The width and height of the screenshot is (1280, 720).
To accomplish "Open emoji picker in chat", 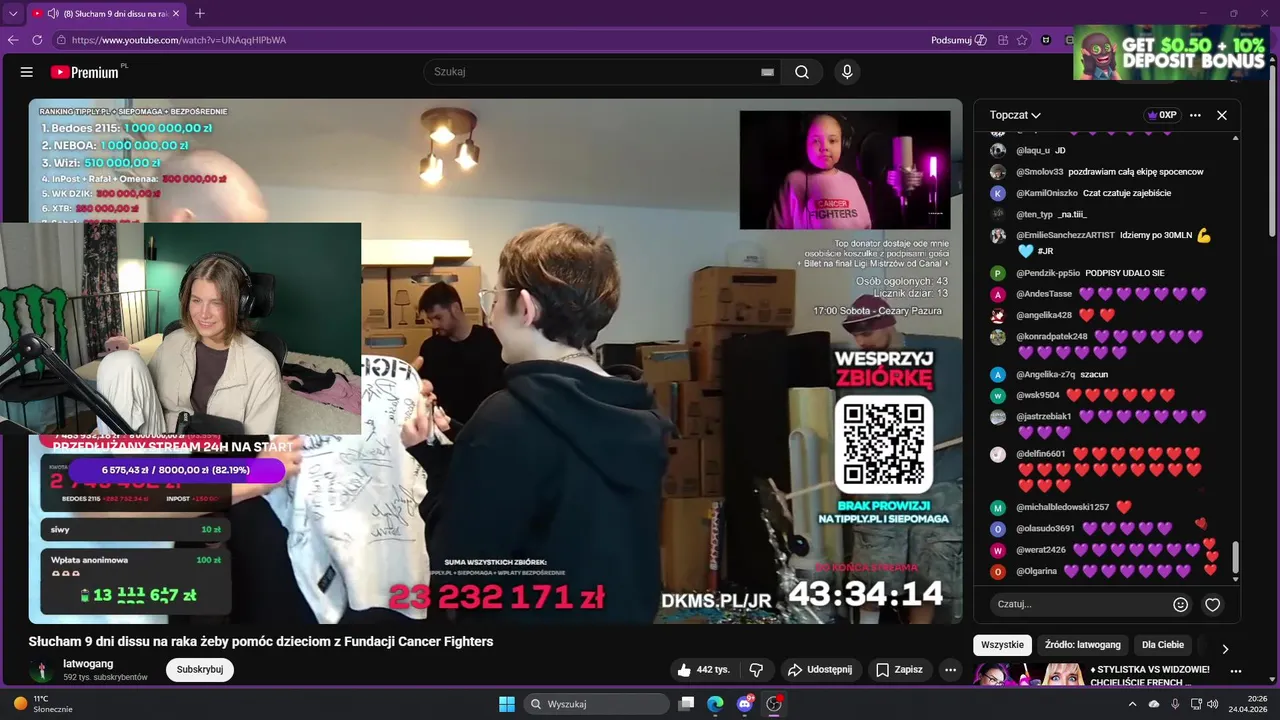I will [1181, 604].
